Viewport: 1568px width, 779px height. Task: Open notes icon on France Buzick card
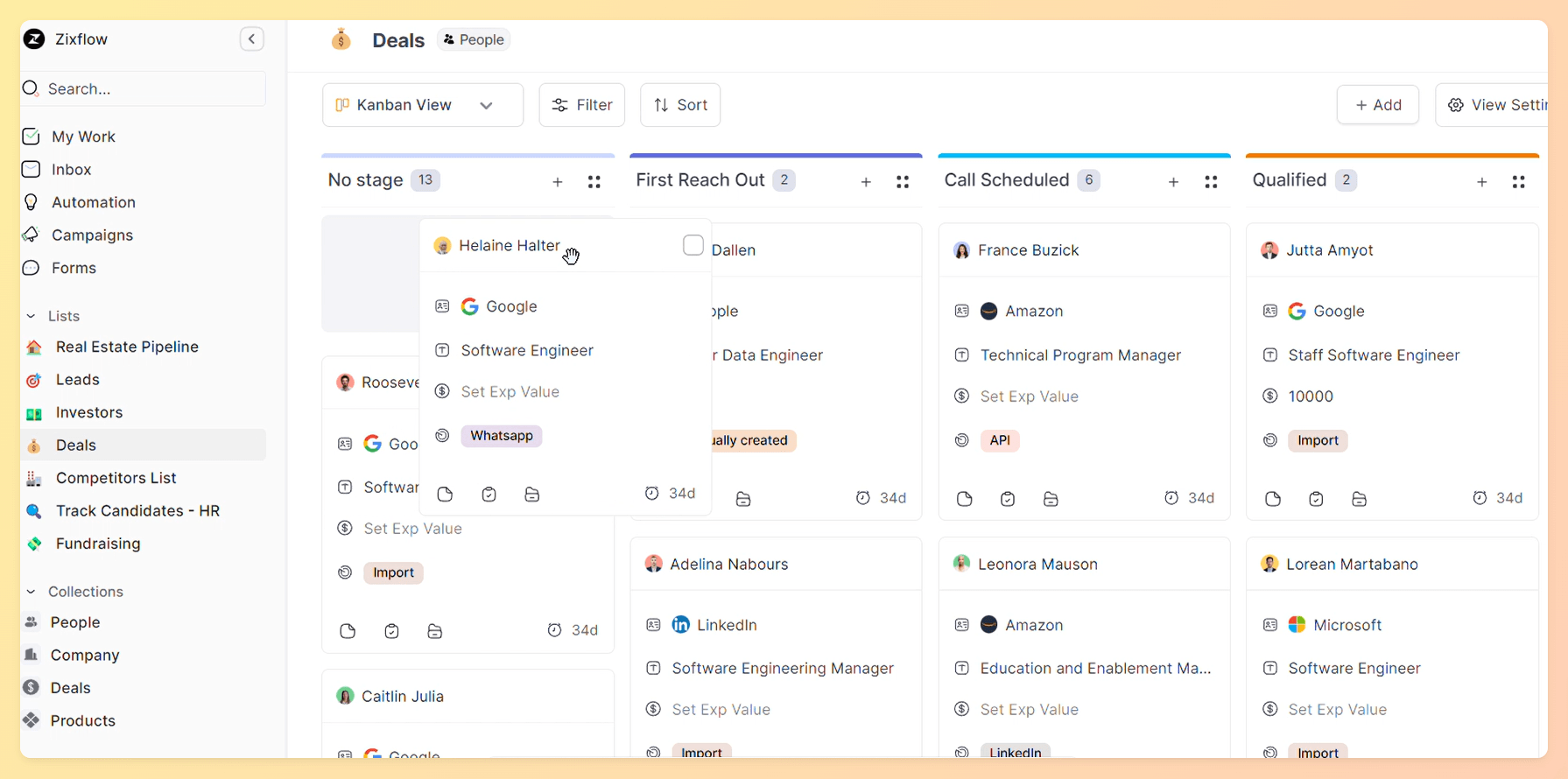pyautogui.click(x=964, y=499)
